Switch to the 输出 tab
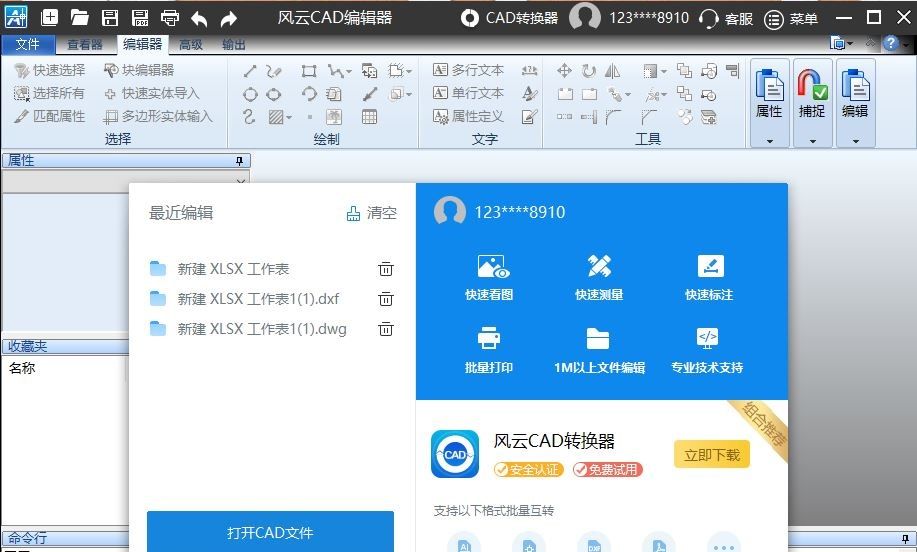Viewport: 917px width, 552px height. click(233, 44)
